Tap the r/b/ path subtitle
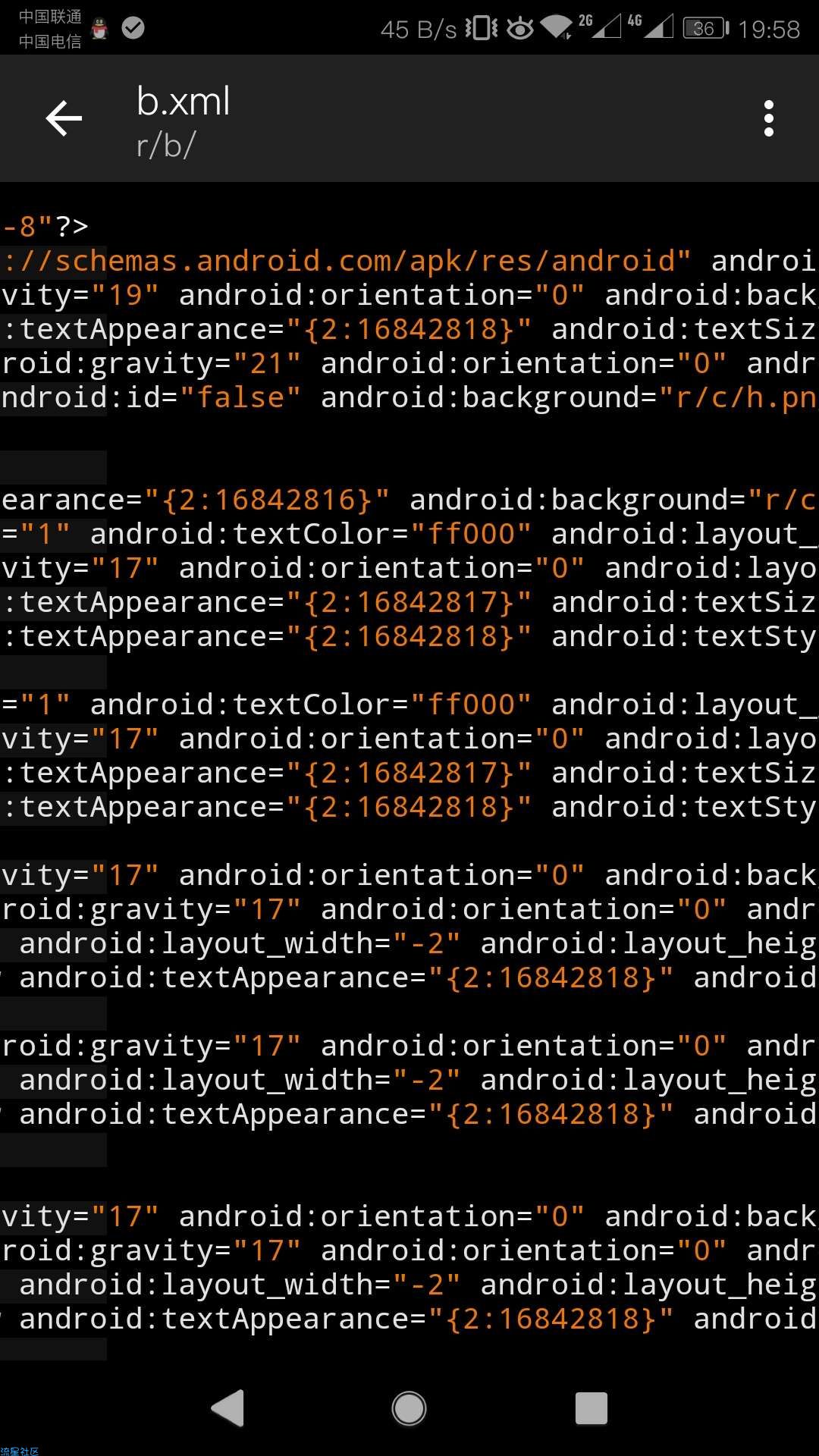Image resolution: width=819 pixels, height=1456 pixels. 166,146
